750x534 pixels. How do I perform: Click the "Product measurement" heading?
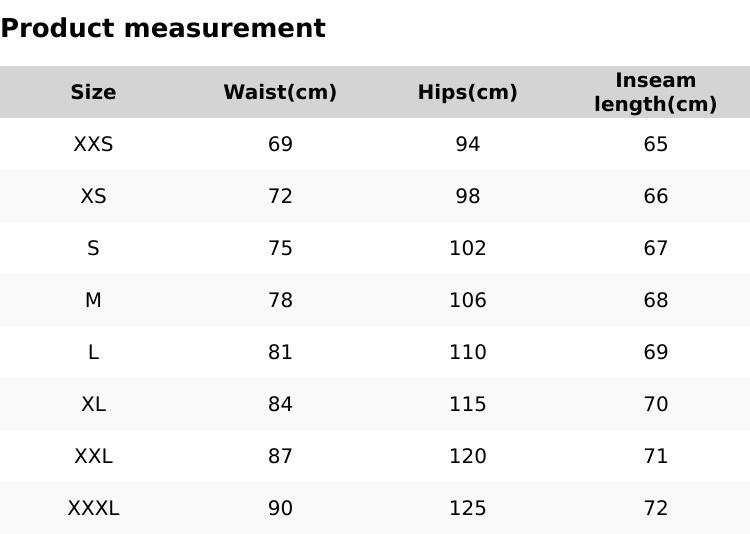coord(163,29)
